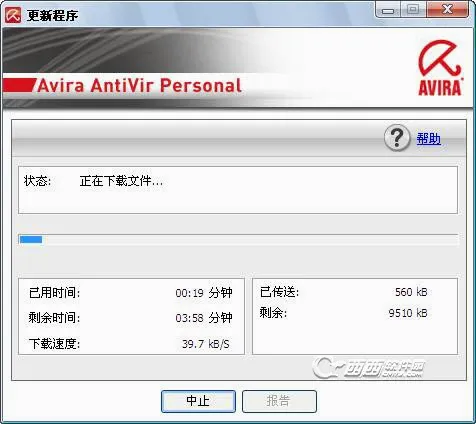The image size is (476, 424).
Task: Maximize the updater window
Action: 413,10
